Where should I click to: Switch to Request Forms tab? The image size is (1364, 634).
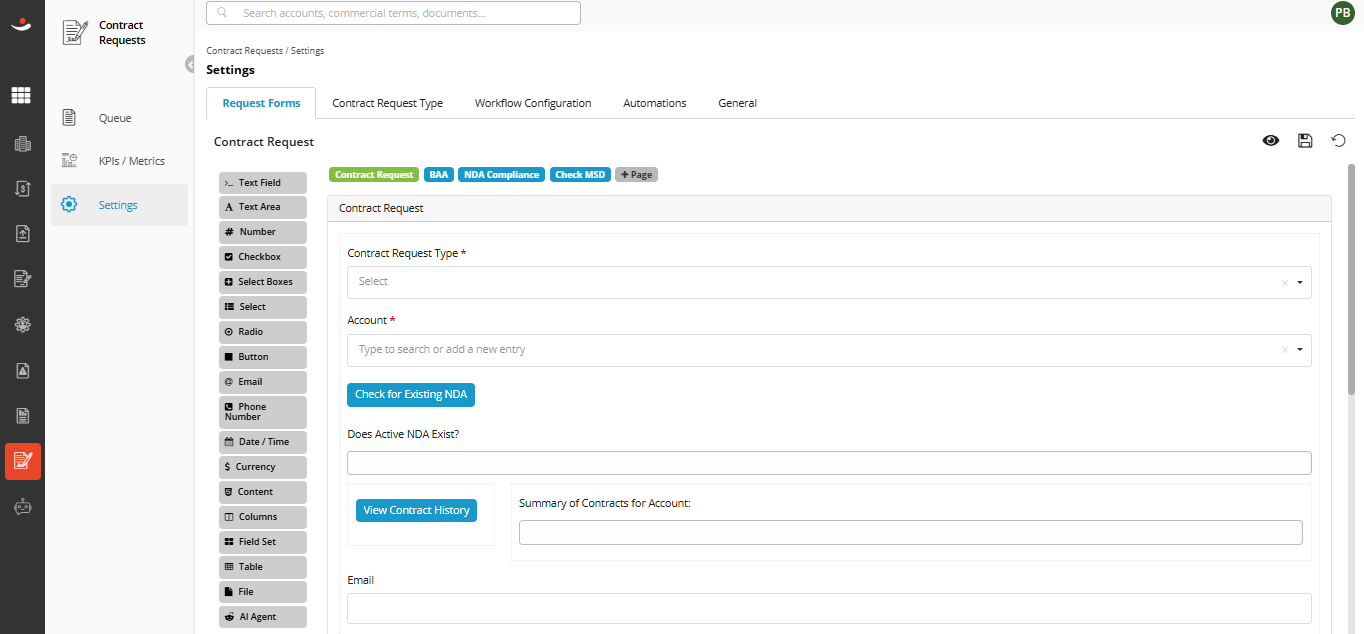coord(261,103)
